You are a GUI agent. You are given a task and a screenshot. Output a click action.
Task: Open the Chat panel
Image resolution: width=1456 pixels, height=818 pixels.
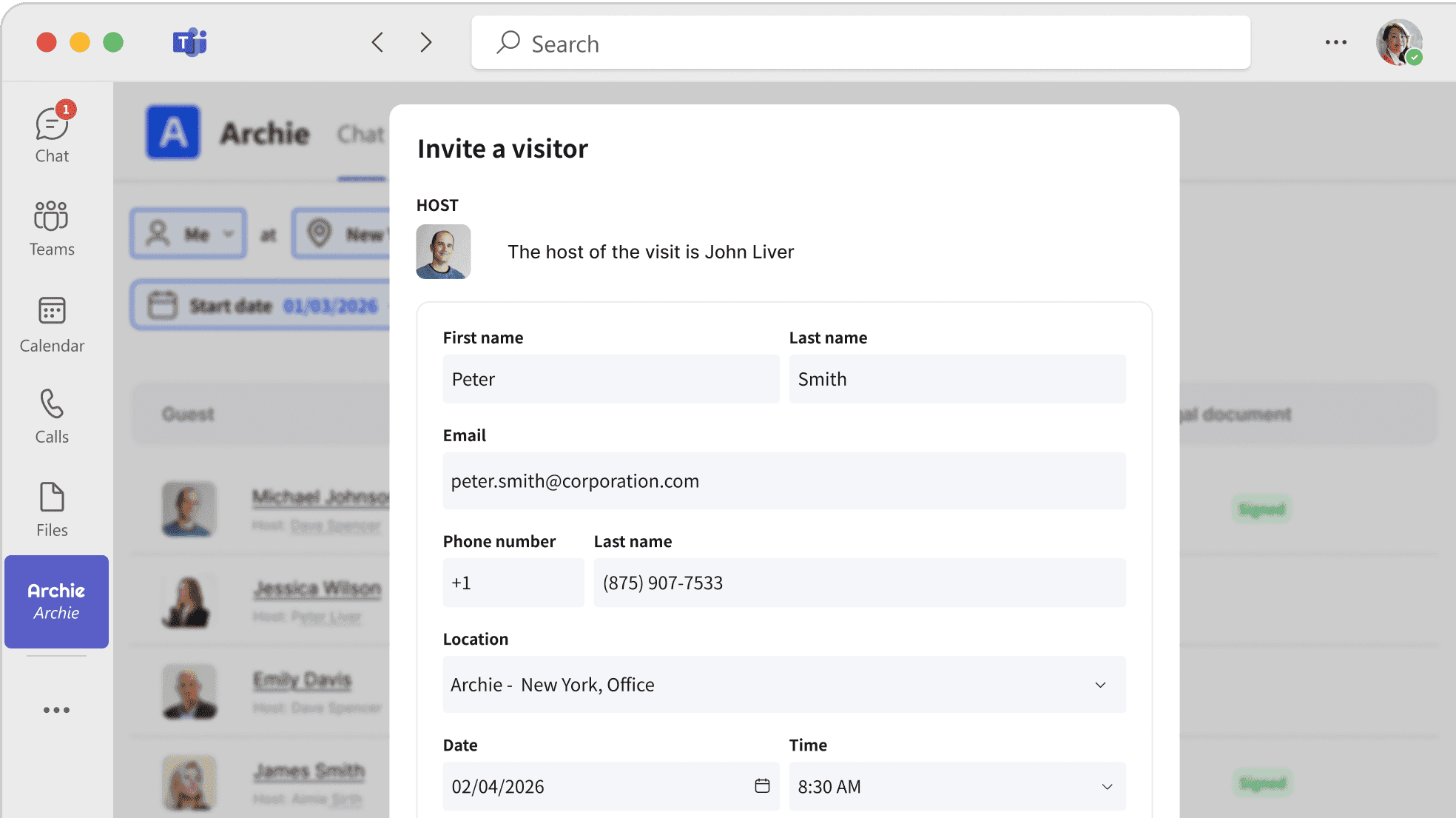coord(51,132)
